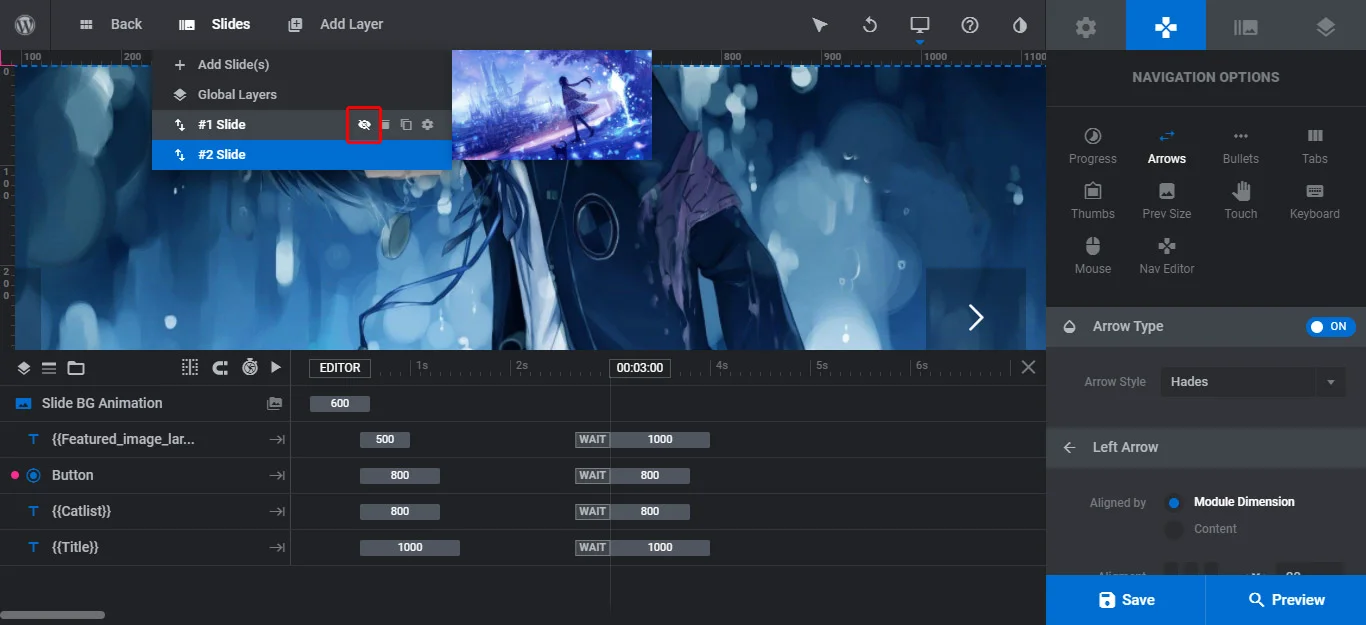Screen dimensions: 1366x625
Task: Open Keyboard navigation options
Action: point(1315,201)
